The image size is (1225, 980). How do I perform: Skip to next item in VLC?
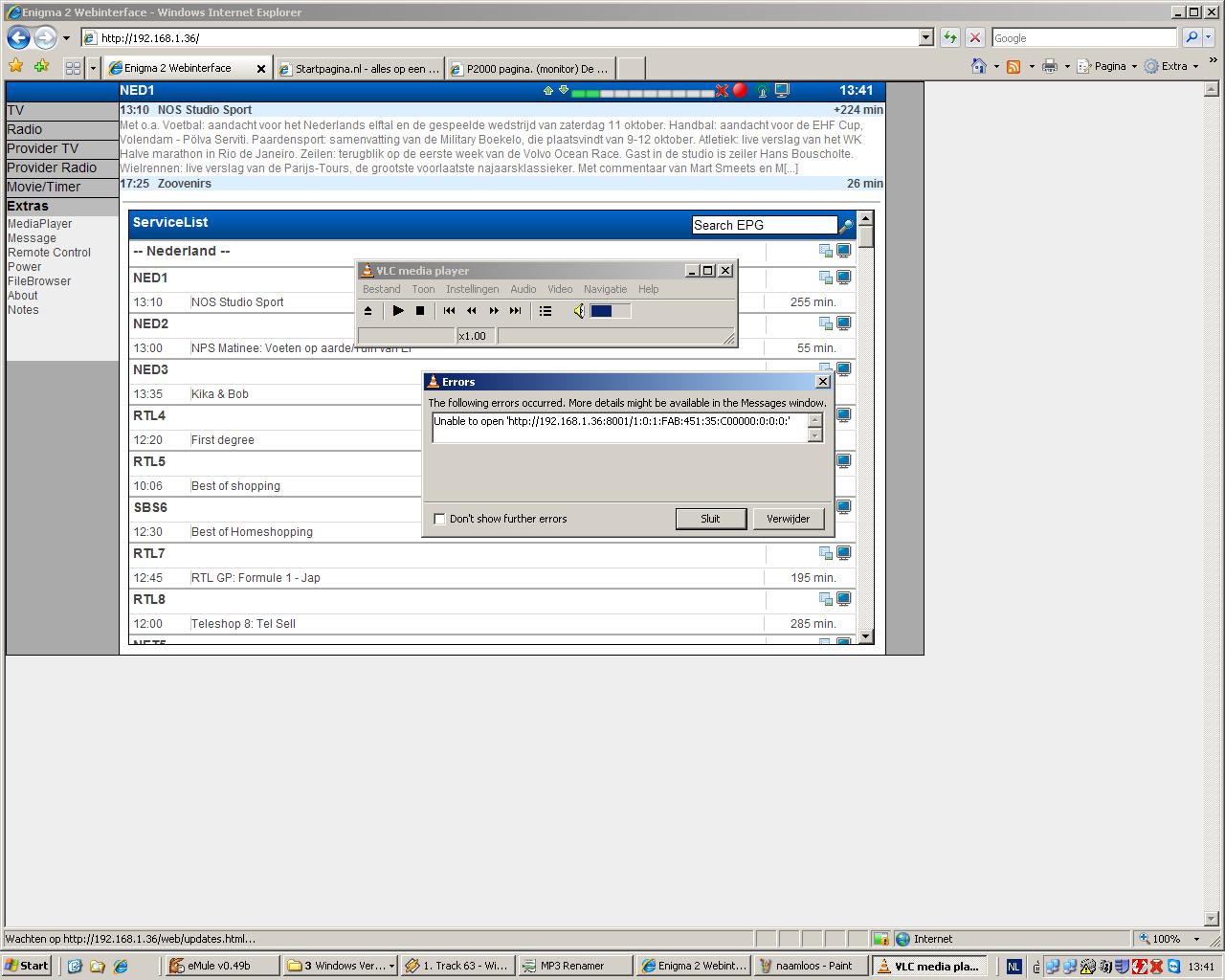[x=515, y=311]
